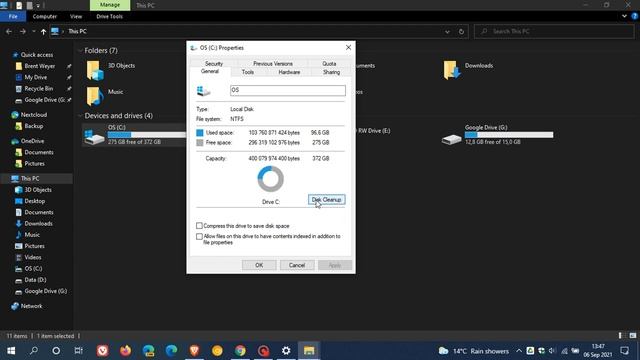
Task: Launch Google Chrome from taskbar
Action: (240, 350)
